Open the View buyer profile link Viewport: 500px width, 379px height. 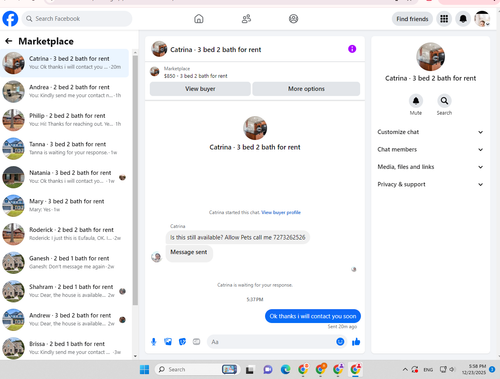[x=281, y=212]
